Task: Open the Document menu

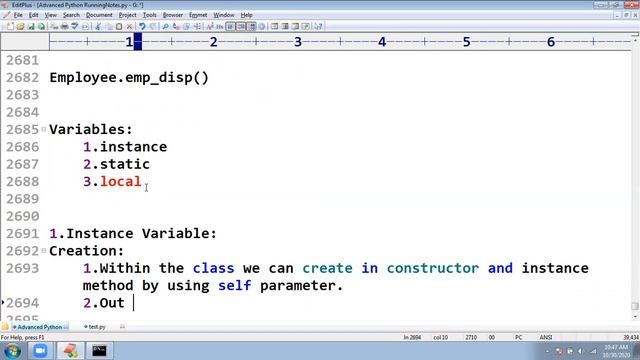Action: pos(99,15)
